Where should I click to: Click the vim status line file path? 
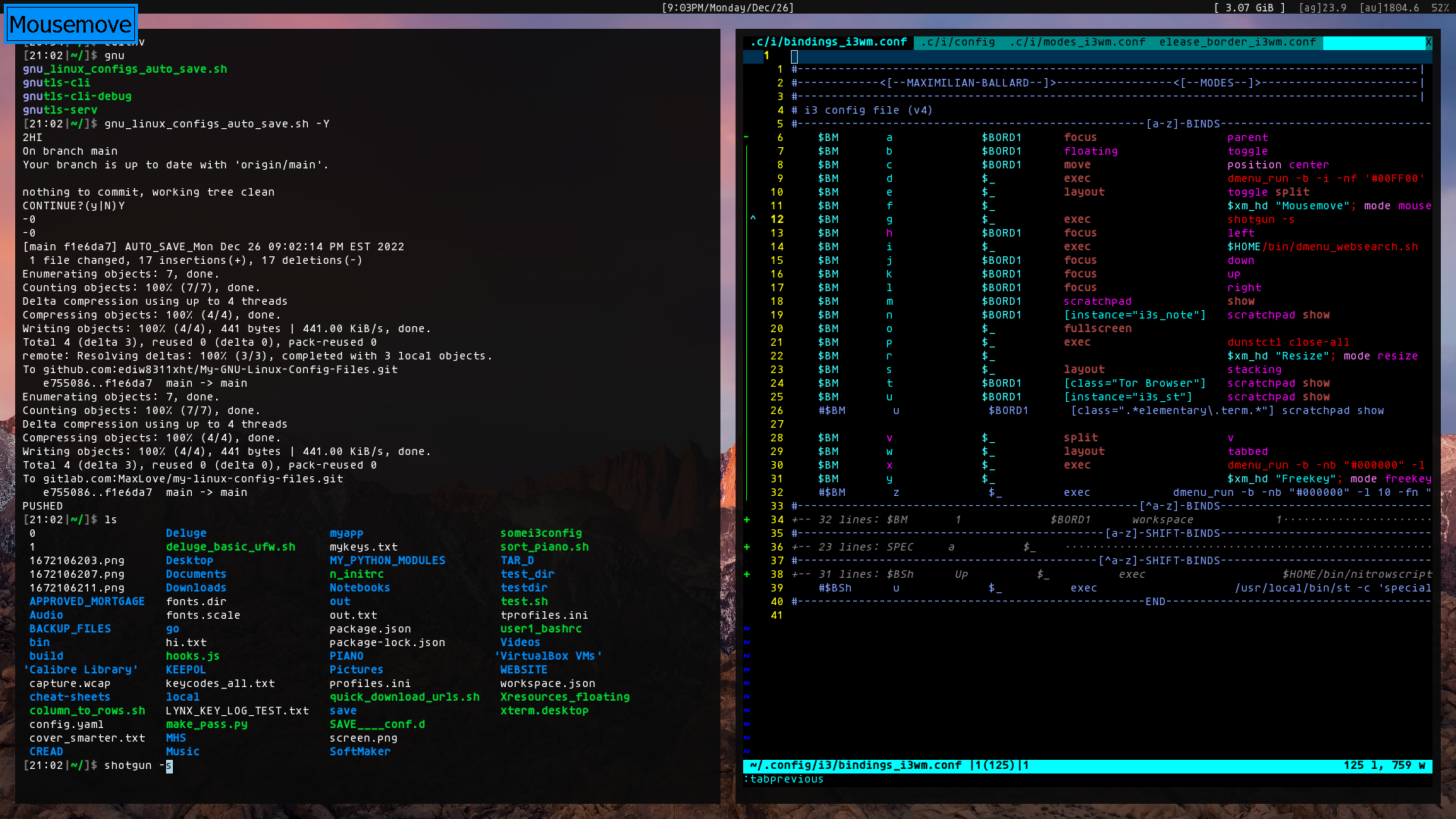point(855,766)
